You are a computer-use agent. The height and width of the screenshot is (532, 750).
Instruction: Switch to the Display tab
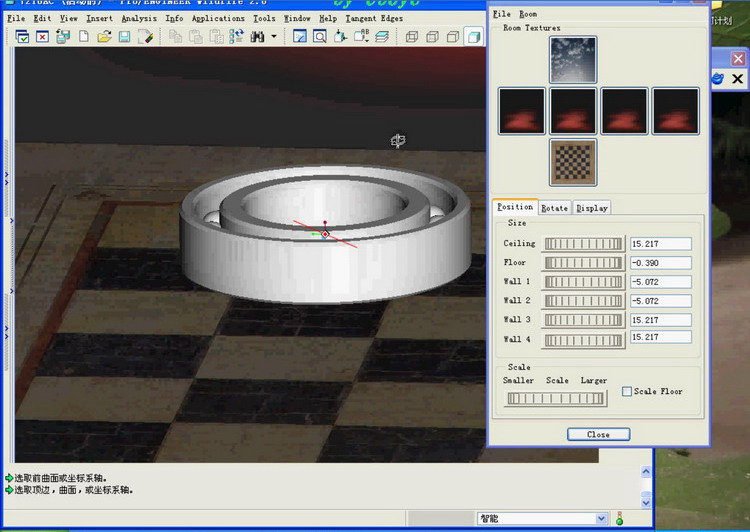point(591,208)
